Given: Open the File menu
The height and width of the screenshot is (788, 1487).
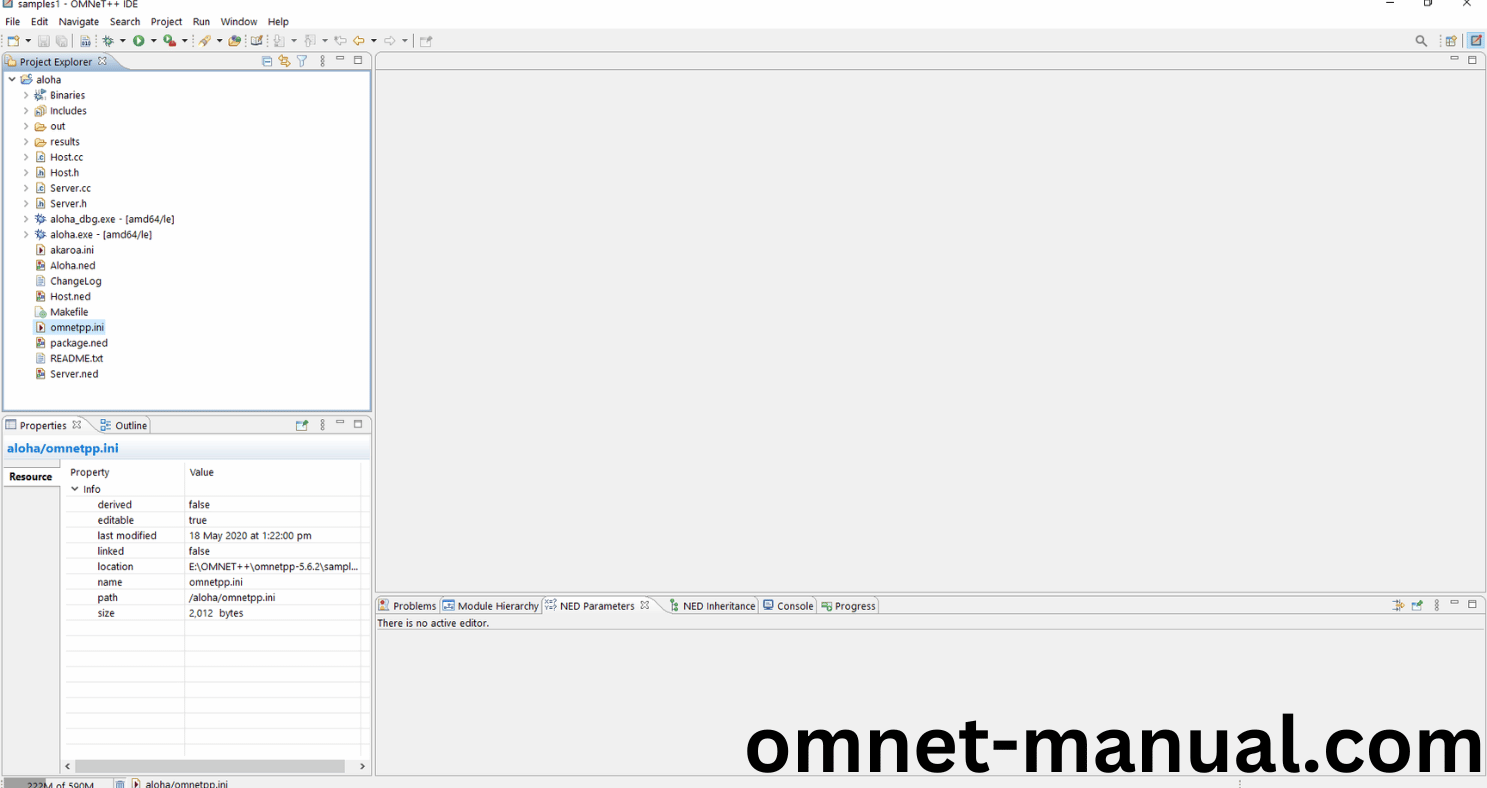Looking at the screenshot, I should (13, 21).
